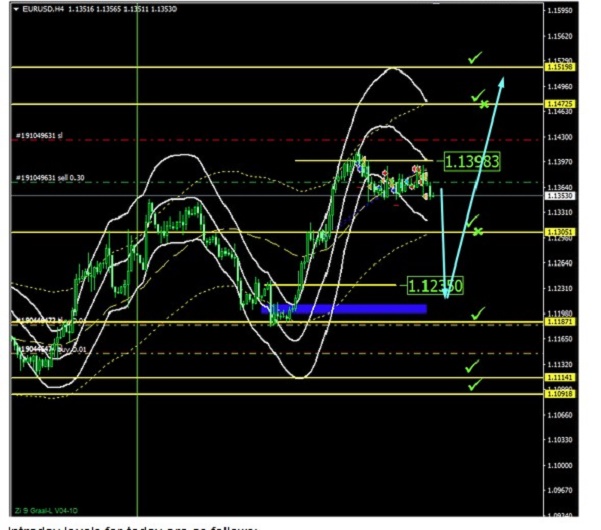Click the green checkmark above the 1.11871 line
The height and width of the screenshot is (530, 601).
coord(477,314)
